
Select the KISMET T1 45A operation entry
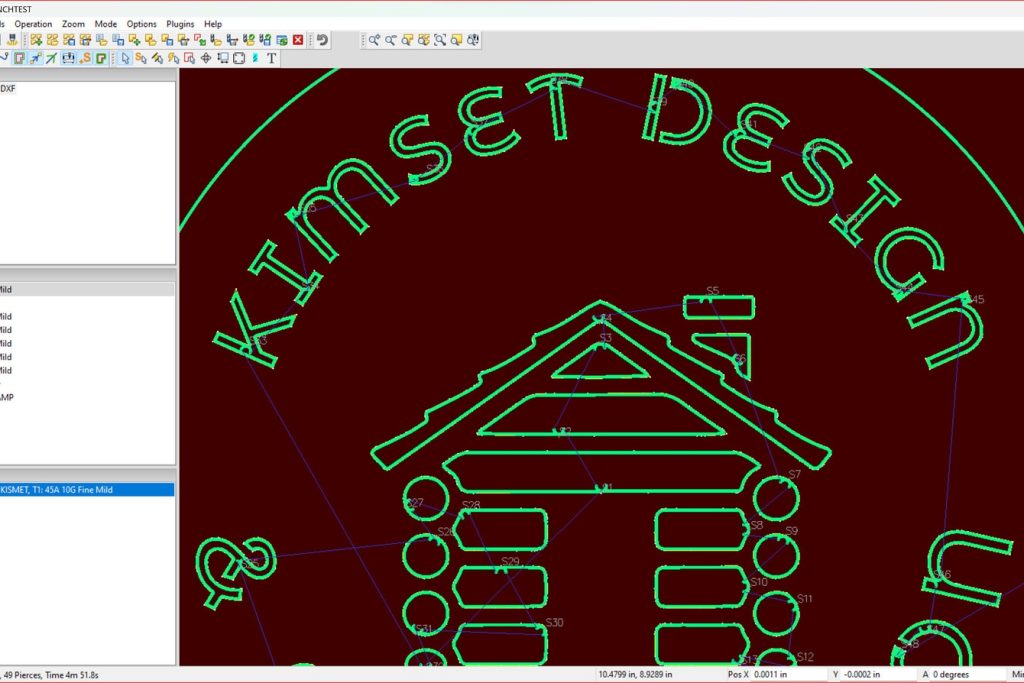click(x=87, y=490)
